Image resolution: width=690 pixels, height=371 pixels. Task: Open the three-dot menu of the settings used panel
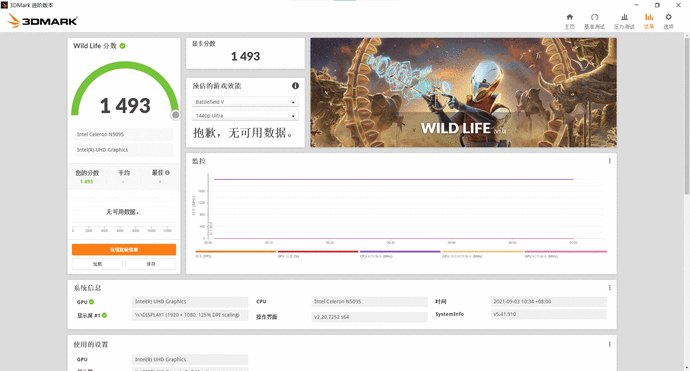coord(609,345)
